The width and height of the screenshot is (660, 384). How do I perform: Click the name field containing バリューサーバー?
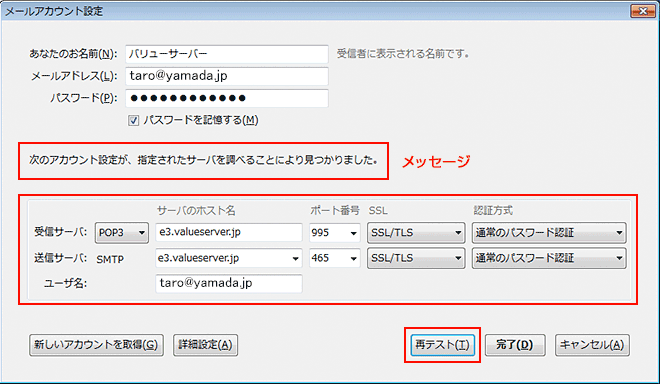tap(227, 54)
